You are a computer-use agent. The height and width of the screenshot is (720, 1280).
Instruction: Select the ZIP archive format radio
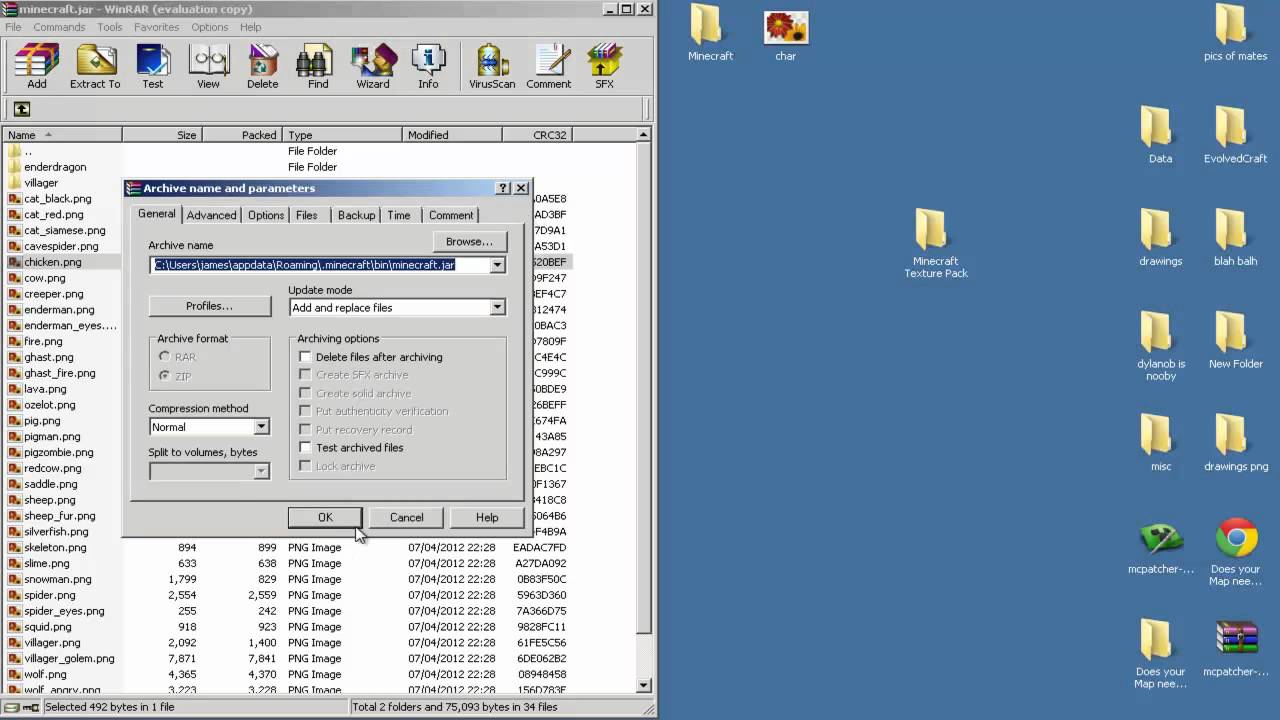[165, 376]
